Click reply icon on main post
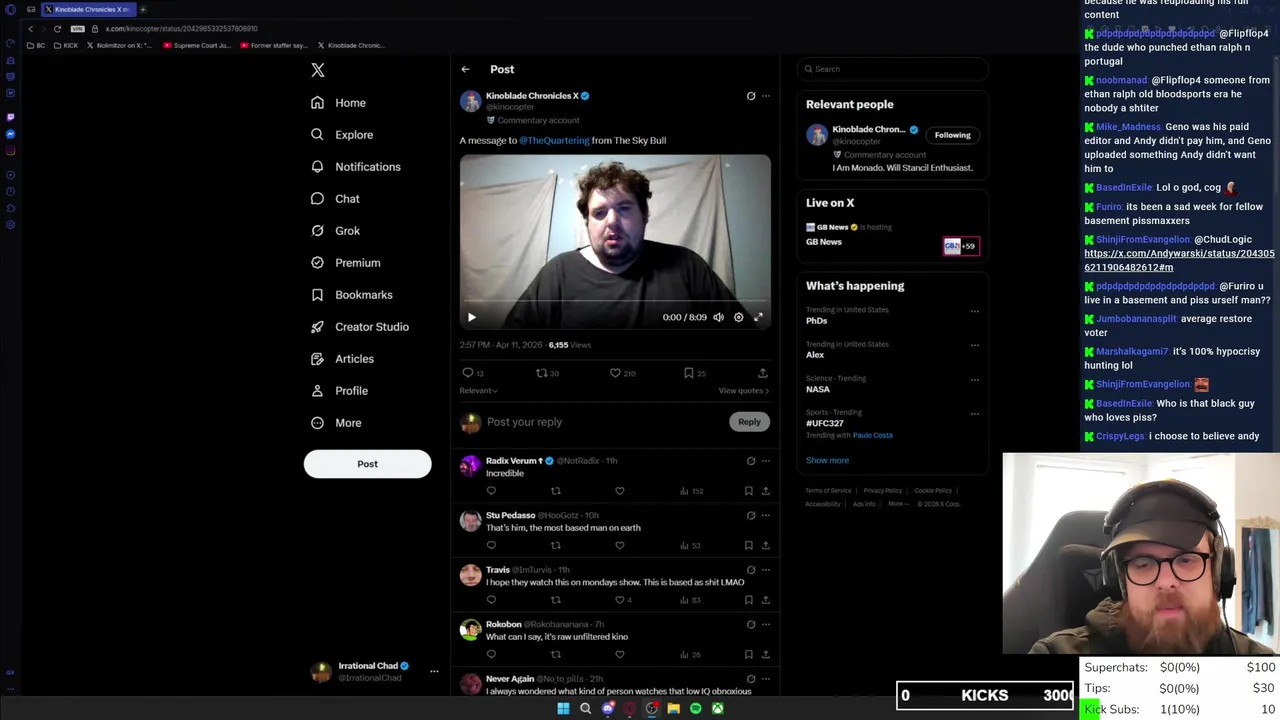This screenshot has height=720, width=1280. 468,373
